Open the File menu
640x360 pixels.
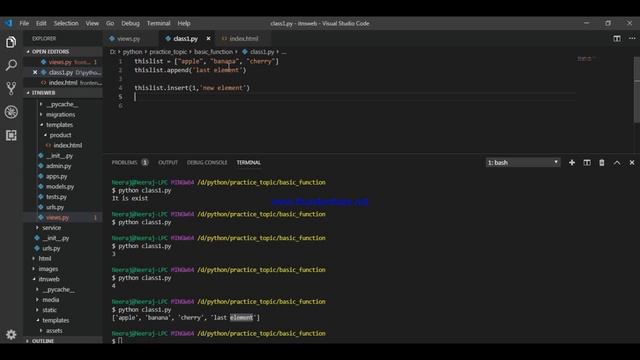(x=24, y=23)
